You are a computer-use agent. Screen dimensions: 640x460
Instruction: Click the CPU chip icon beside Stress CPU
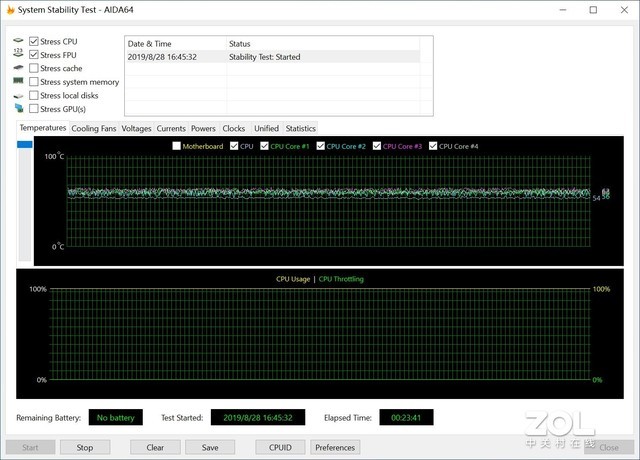click(x=18, y=41)
